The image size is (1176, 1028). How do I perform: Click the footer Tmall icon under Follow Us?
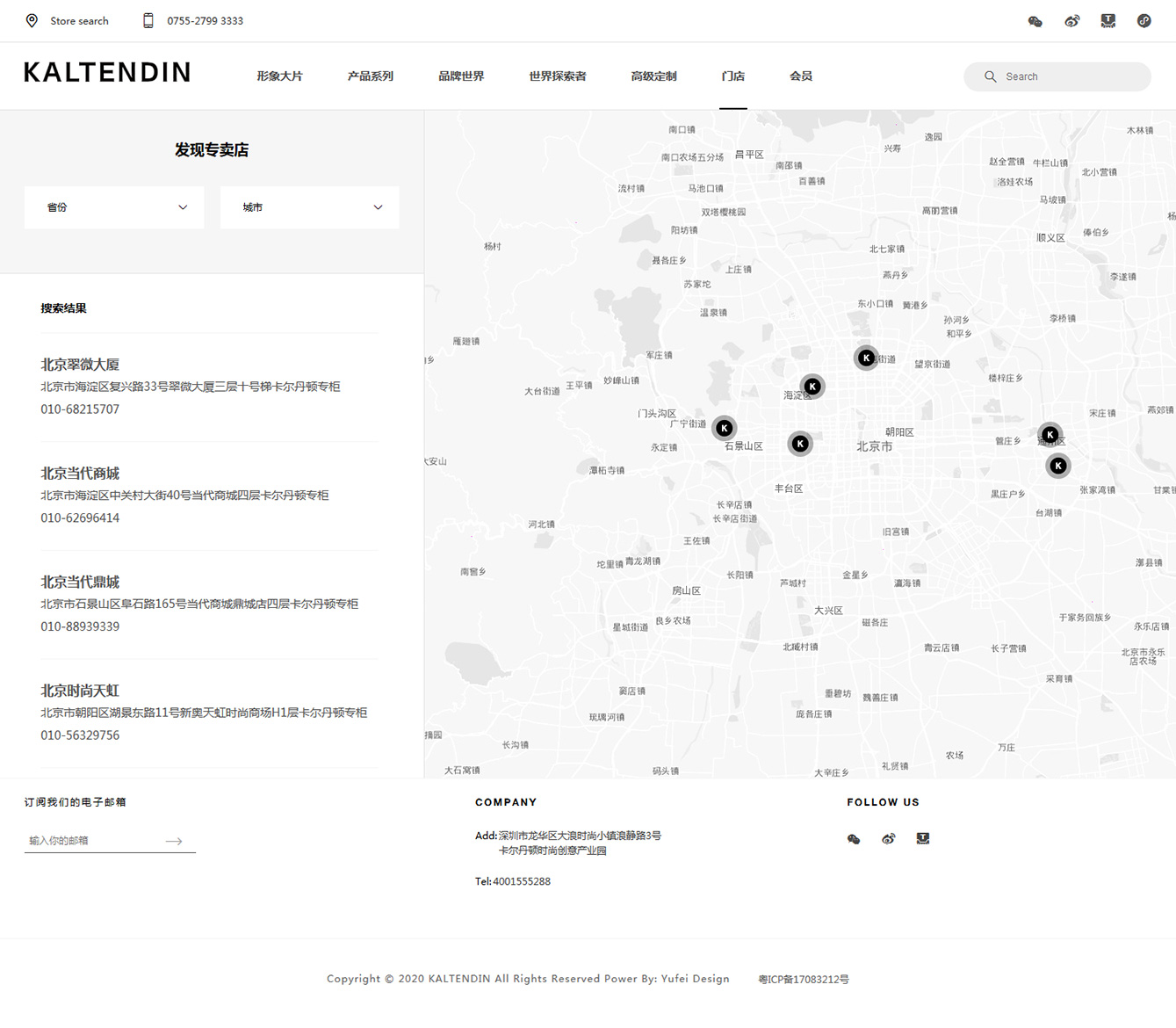[x=922, y=839]
